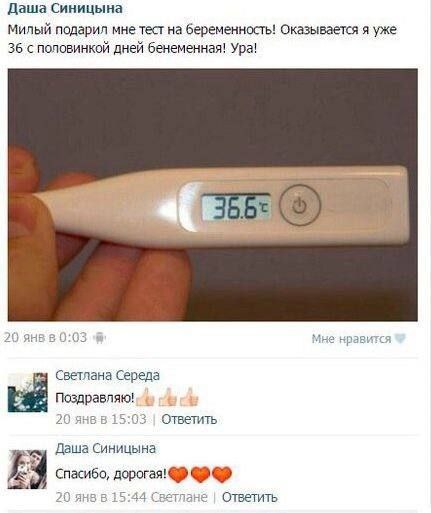Open post timestamp 20 янв в 0:03

coord(46,337)
